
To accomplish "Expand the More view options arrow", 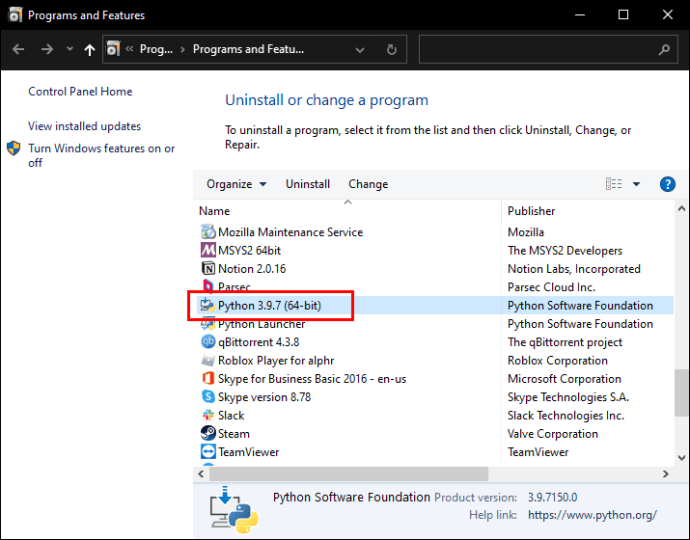I will 636,184.
